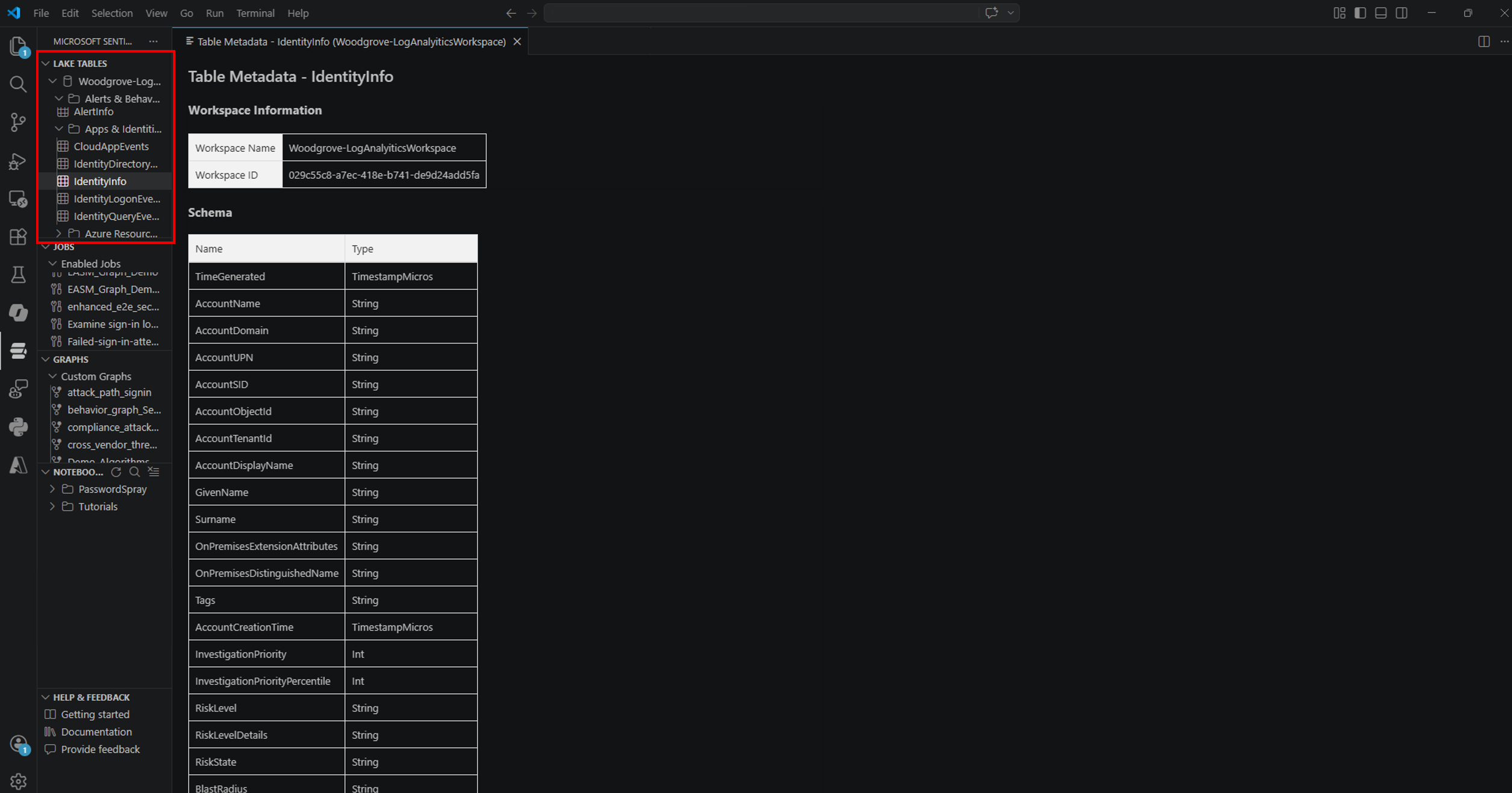Open the Source Control view

(x=17, y=122)
